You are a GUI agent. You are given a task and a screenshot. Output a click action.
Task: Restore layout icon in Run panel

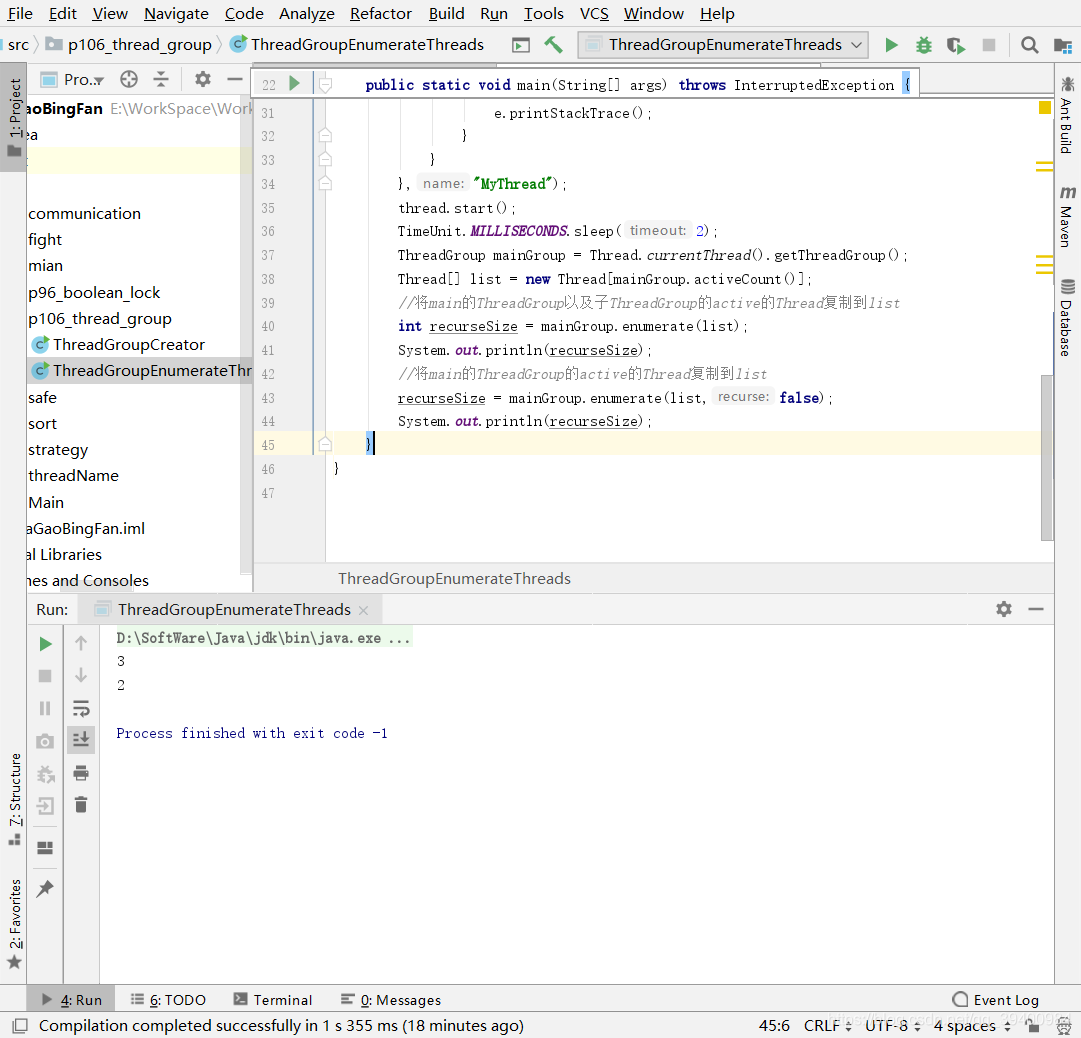point(46,848)
